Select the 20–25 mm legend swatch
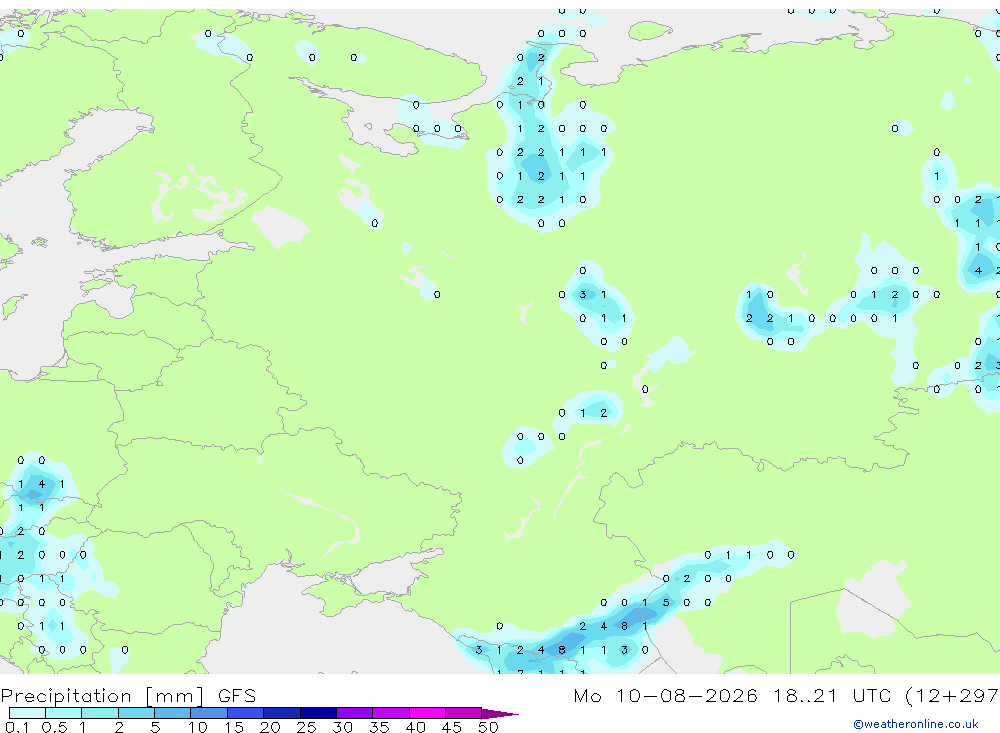 (282, 713)
